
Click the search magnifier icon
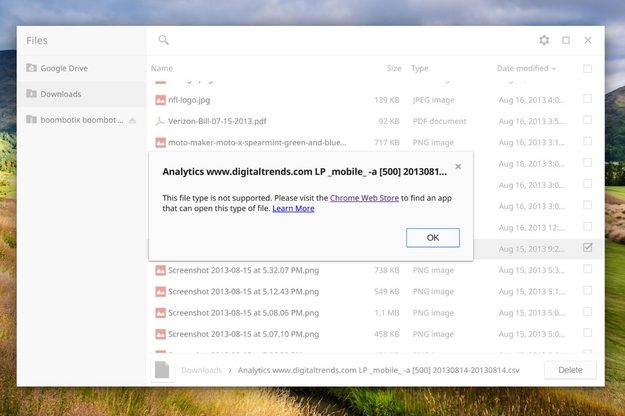pos(163,40)
